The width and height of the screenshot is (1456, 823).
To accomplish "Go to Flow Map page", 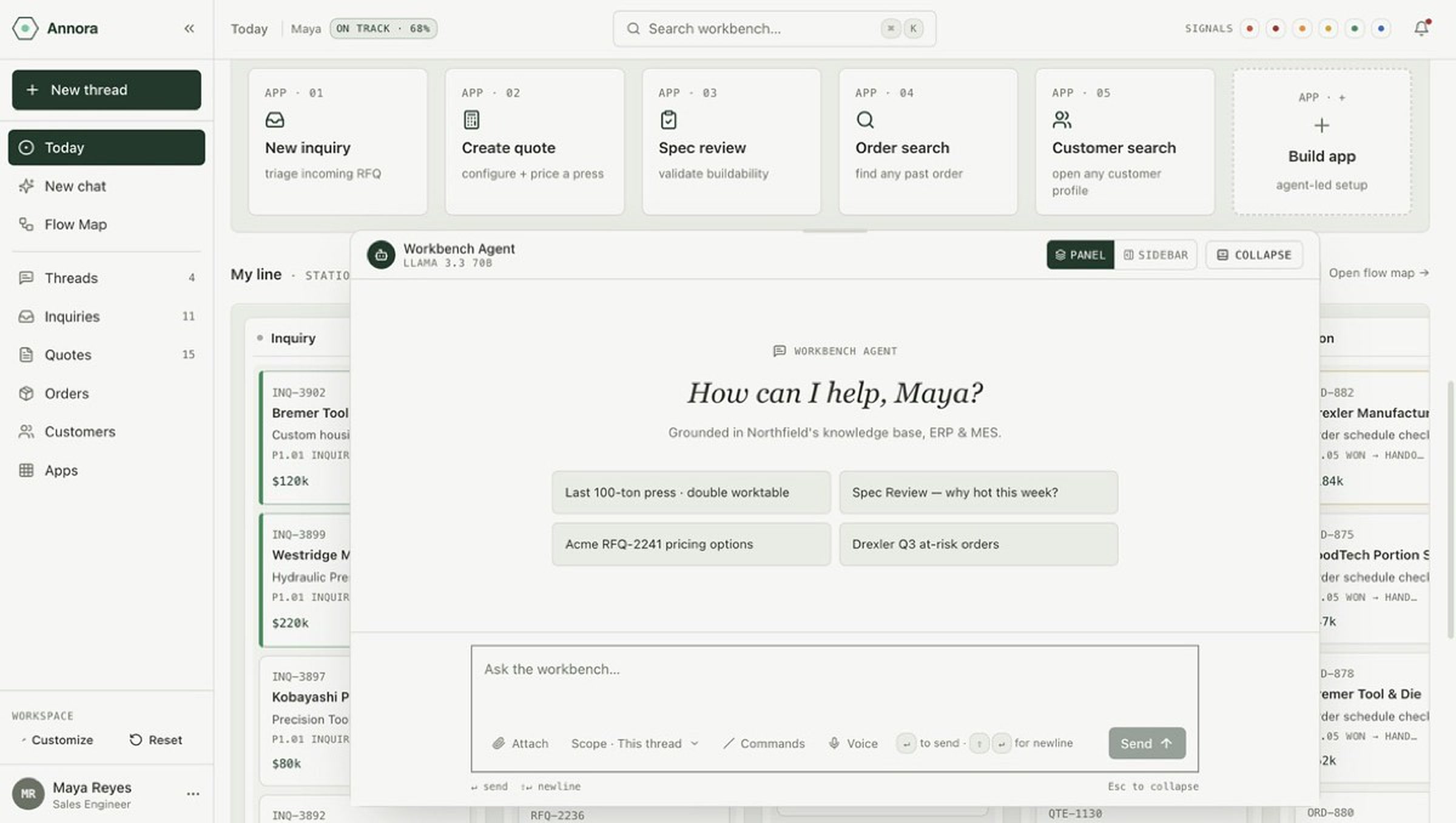I will click(107, 225).
